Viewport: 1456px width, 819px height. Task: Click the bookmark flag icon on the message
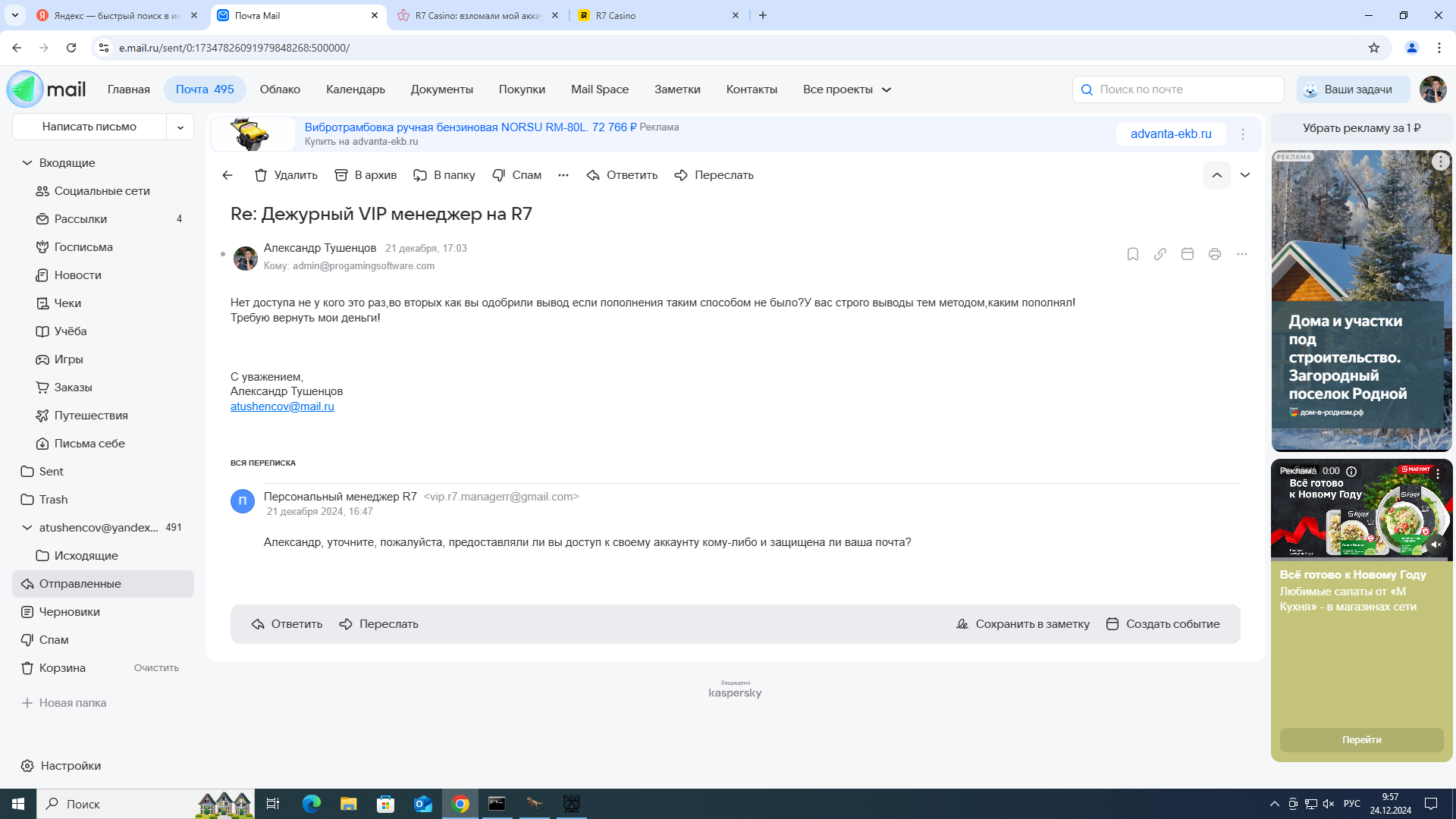[1133, 254]
